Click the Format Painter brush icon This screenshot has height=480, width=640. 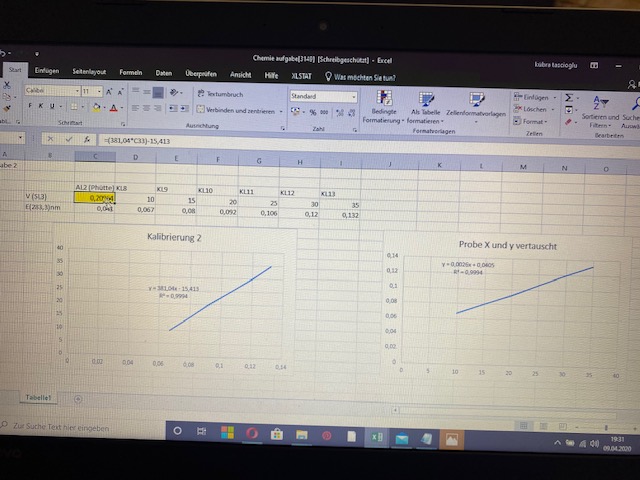click(x=6, y=109)
